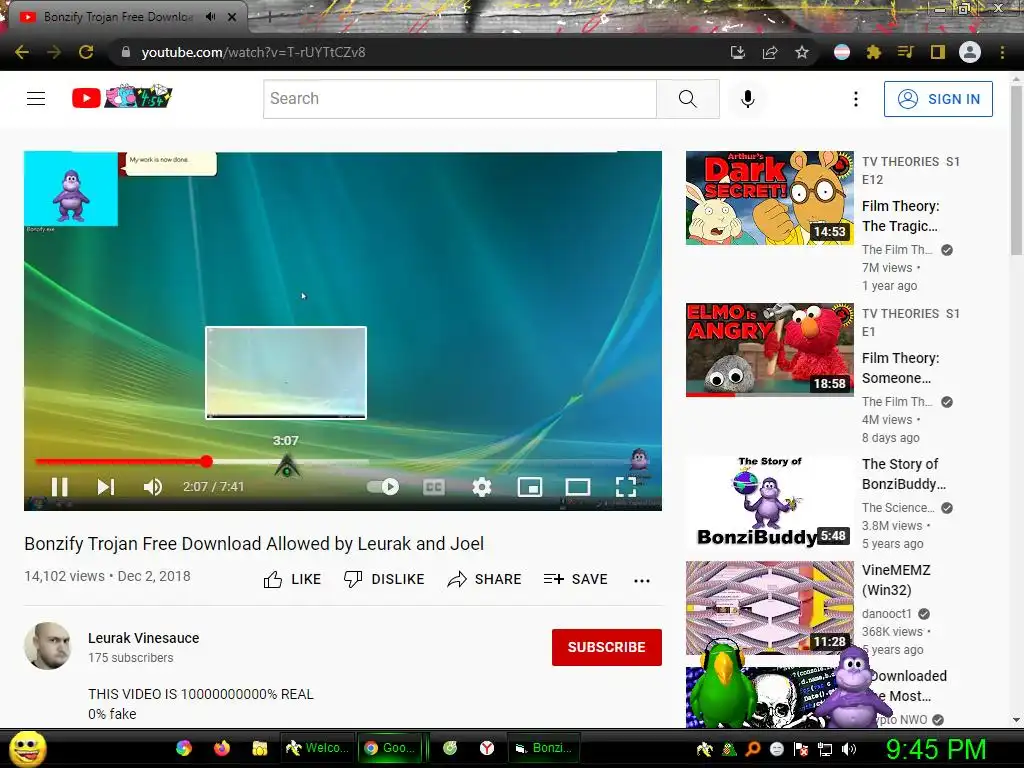Open the smiley face Start button
This screenshot has width=1024, height=768.
[27, 748]
